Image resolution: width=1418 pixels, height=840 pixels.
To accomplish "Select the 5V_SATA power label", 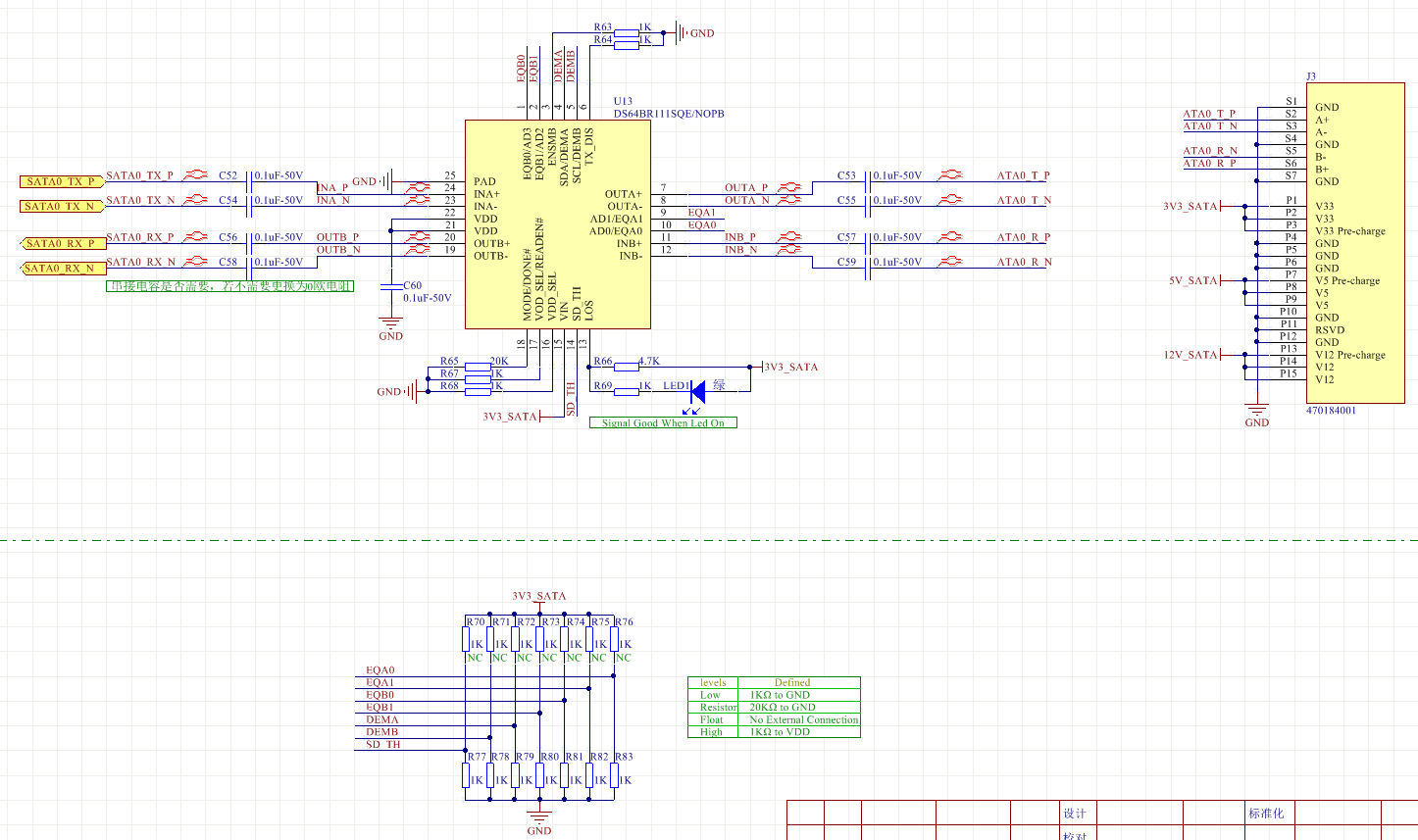I will (x=1193, y=280).
